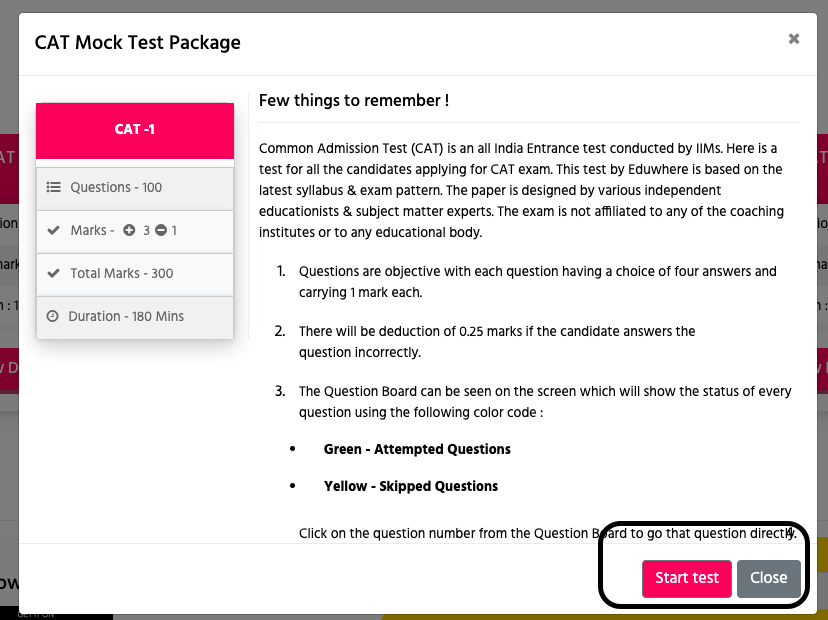The height and width of the screenshot is (620, 828).
Task: Click the Green - Attempted Questions bullet
Action: [x=417, y=449]
